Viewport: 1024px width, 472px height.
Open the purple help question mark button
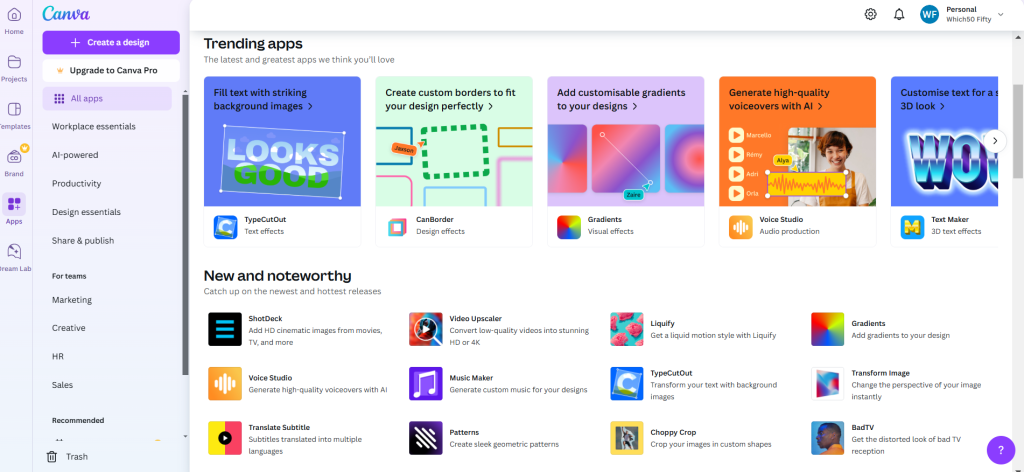pyautogui.click(x=1000, y=450)
